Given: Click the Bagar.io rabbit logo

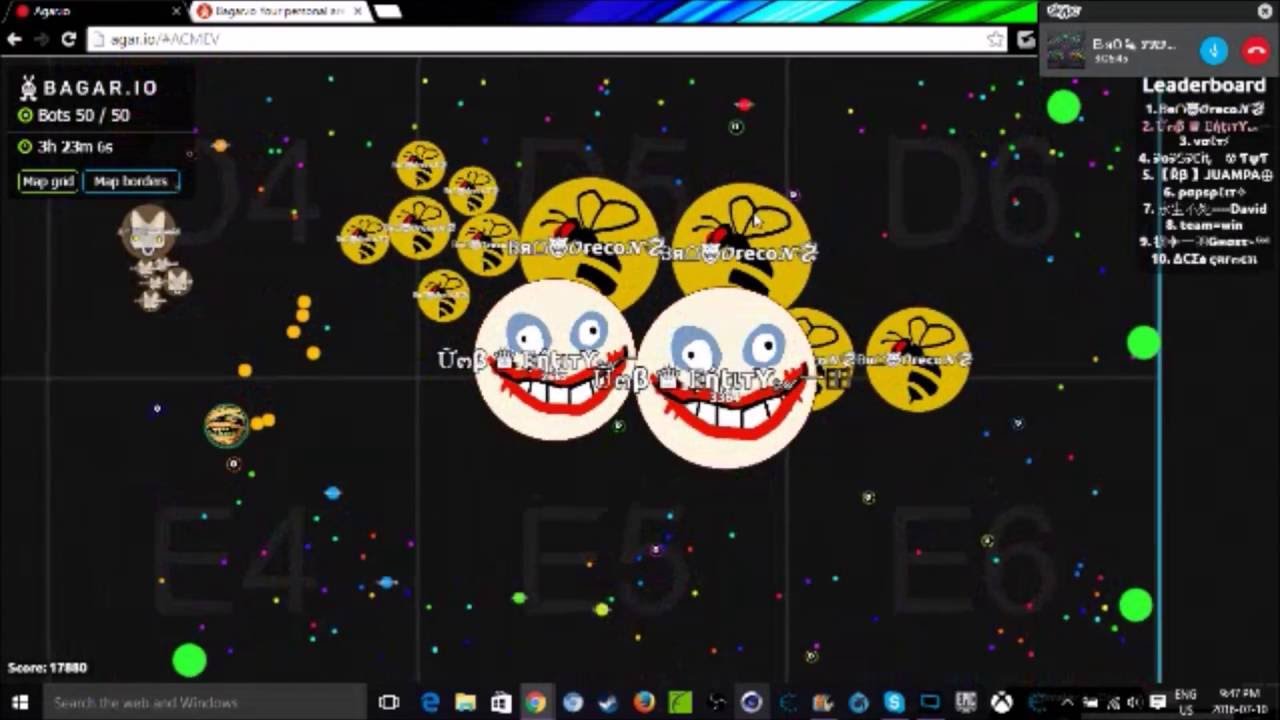Looking at the screenshot, I should 28,87.
